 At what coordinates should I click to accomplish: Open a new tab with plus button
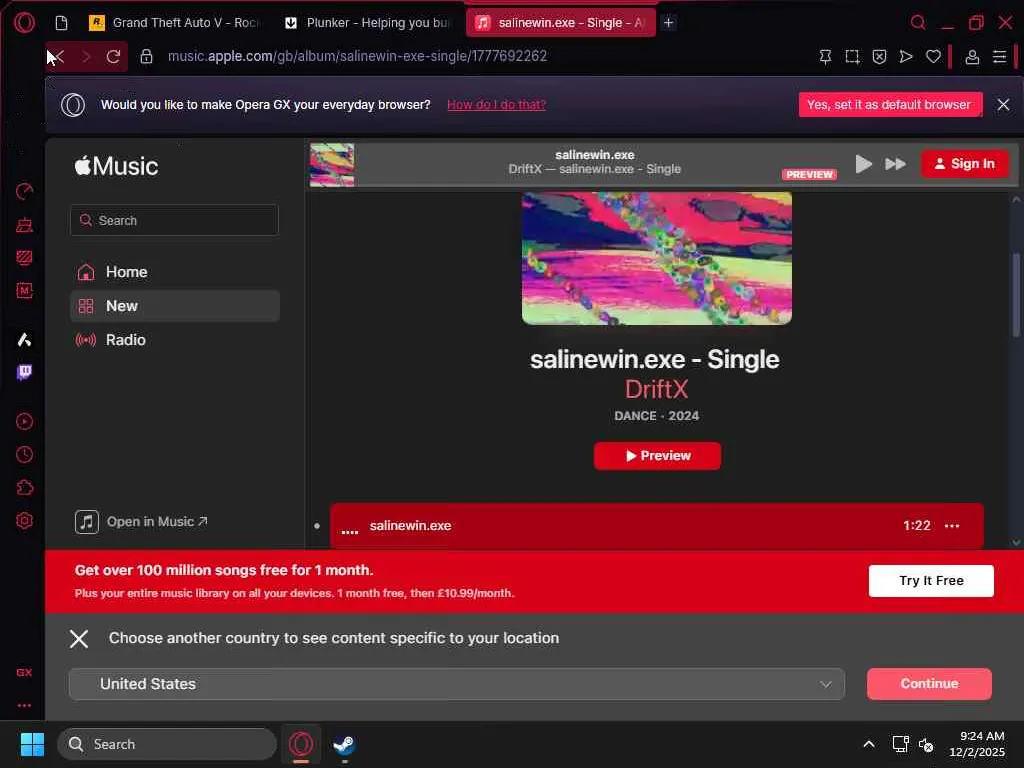668,23
